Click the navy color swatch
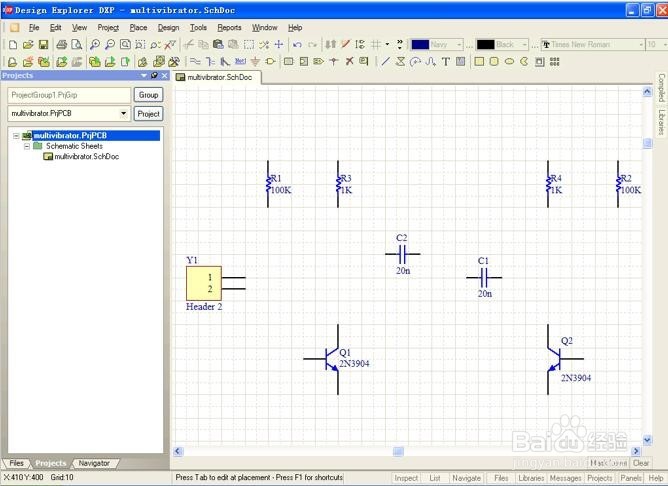 pos(420,45)
